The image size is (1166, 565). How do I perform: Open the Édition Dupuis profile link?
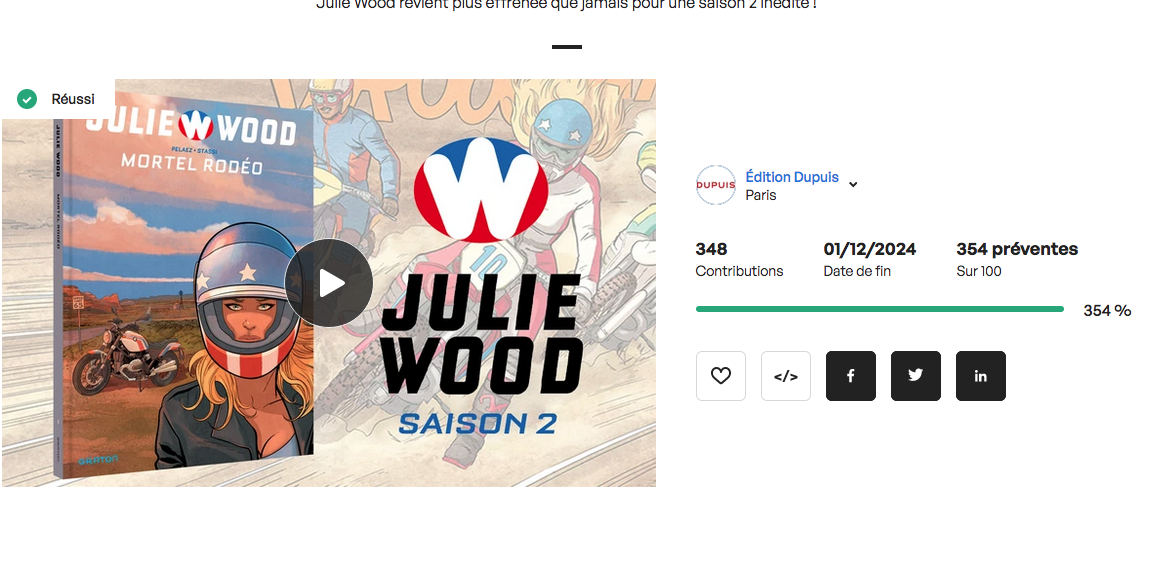(x=792, y=177)
